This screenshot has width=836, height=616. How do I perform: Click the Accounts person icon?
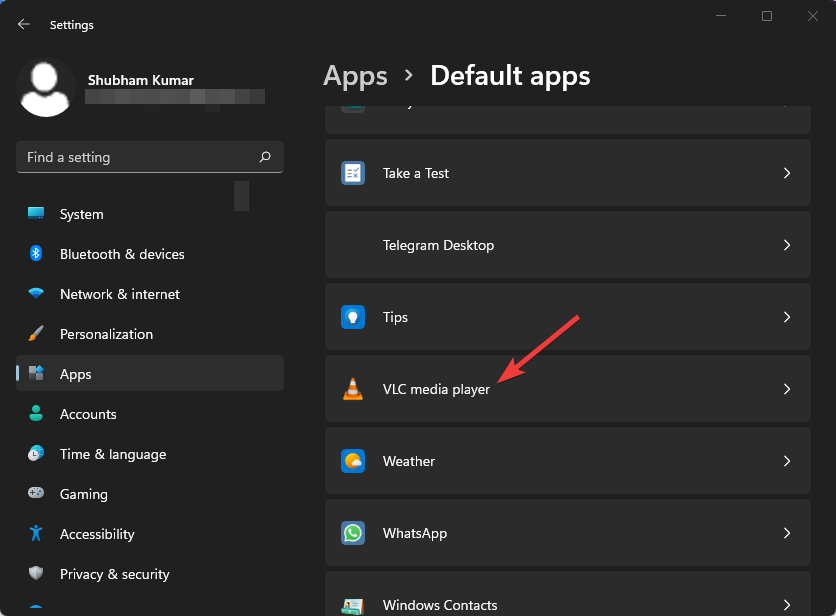(x=36, y=413)
